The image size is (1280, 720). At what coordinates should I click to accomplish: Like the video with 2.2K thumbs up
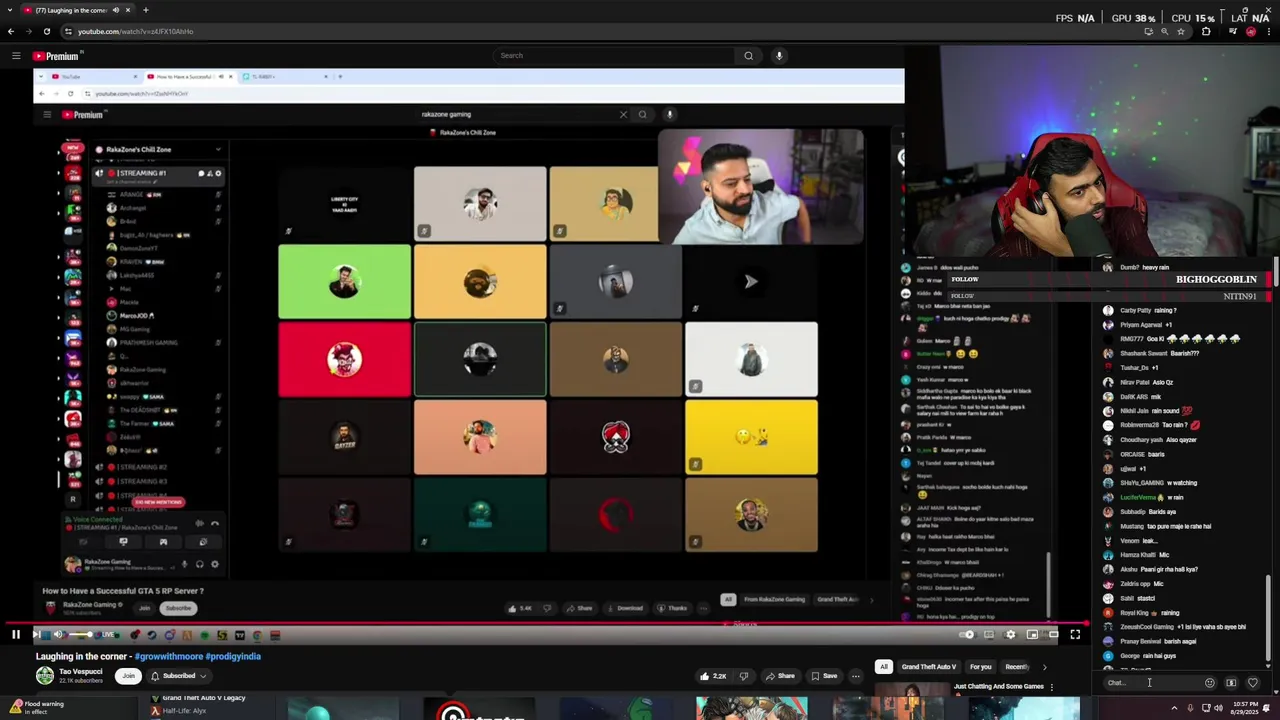[712, 676]
